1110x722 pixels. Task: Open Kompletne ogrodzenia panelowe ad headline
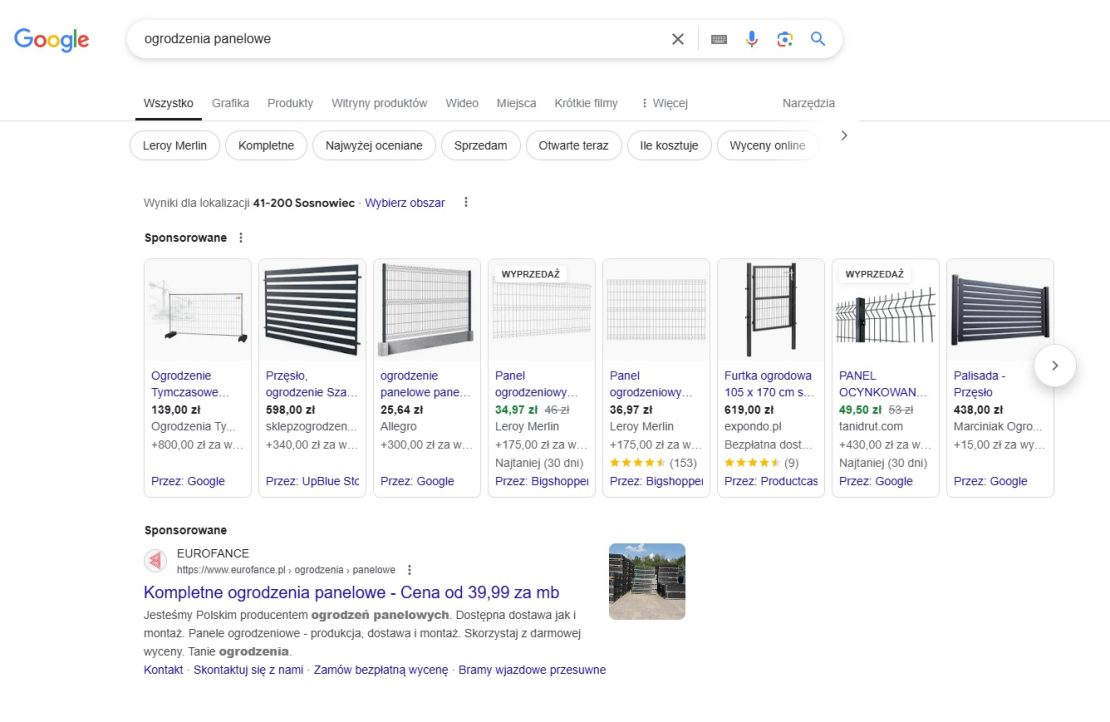pyautogui.click(x=351, y=592)
